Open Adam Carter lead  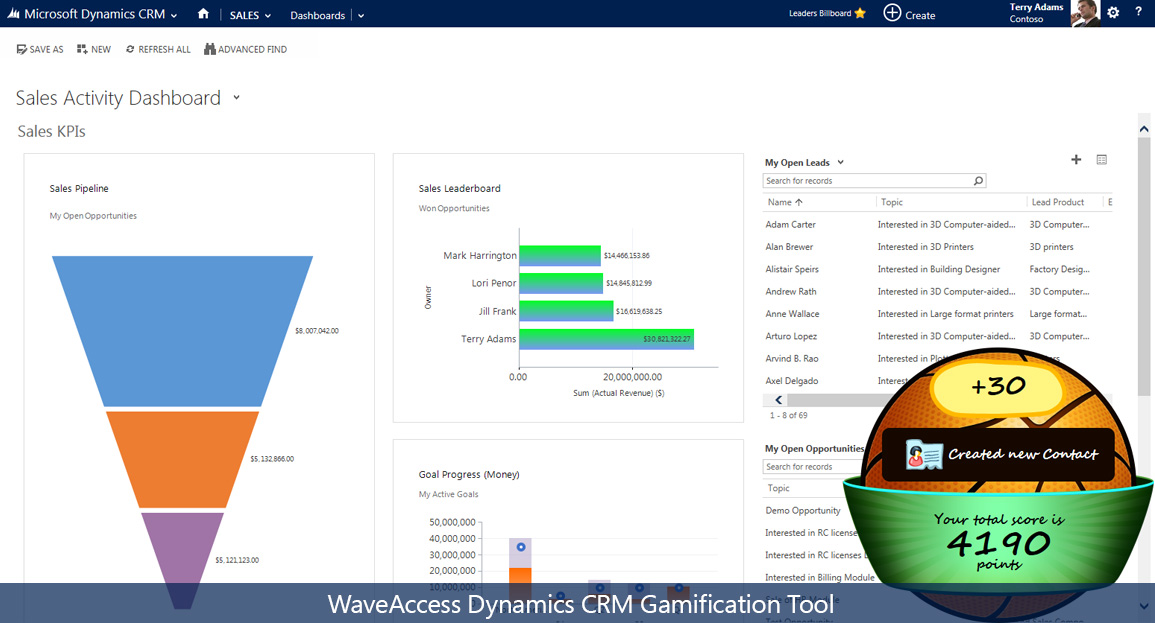point(790,225)
